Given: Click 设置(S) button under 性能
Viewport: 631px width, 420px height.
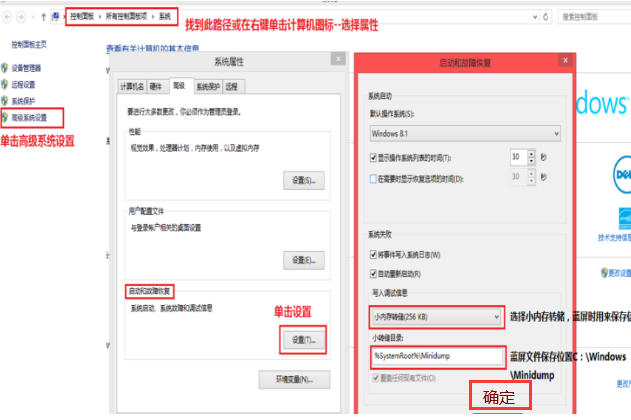Looking at the screenshot, I should (304, 181).
